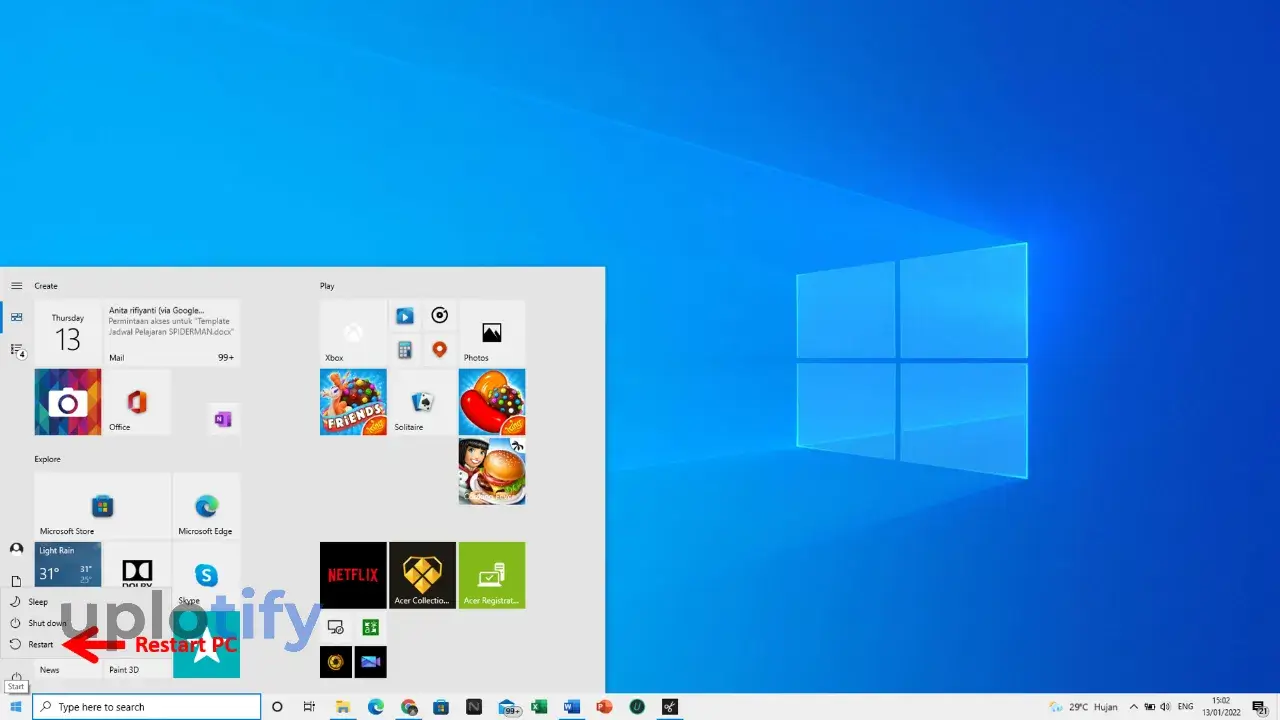This screenshot has width=1280, height=720.
Task: Open the Solitaire tile
Action: [422, 402]
